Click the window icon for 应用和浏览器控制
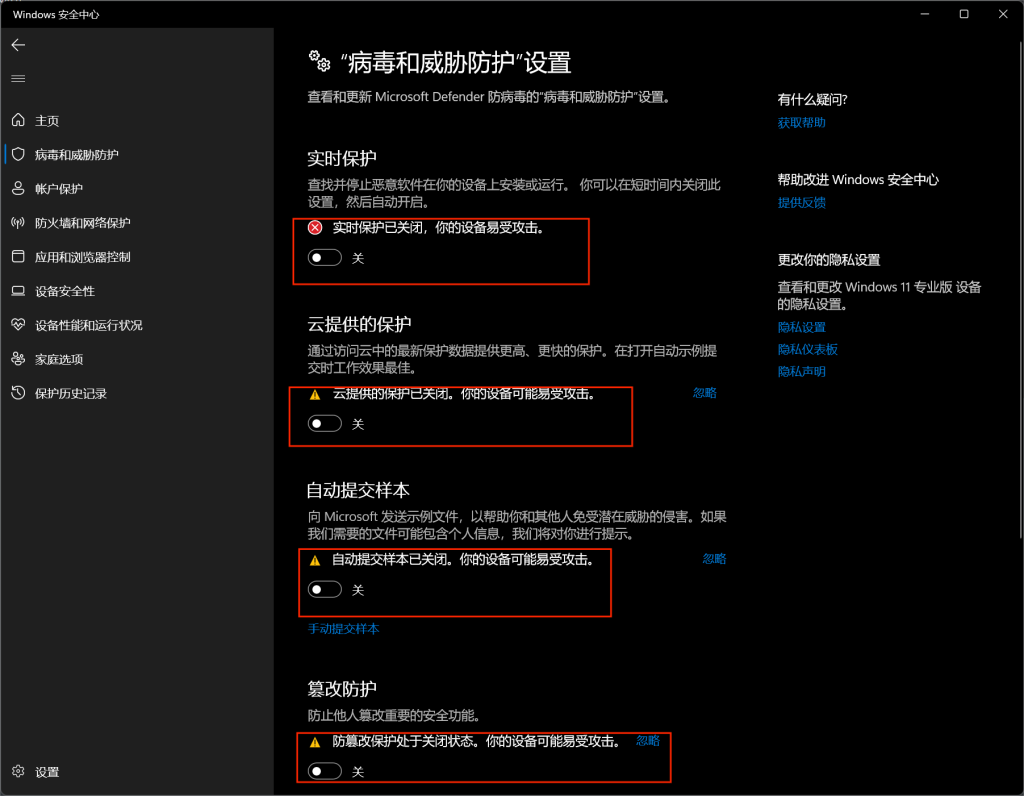Screen dimensions: 1024x796 18,257
